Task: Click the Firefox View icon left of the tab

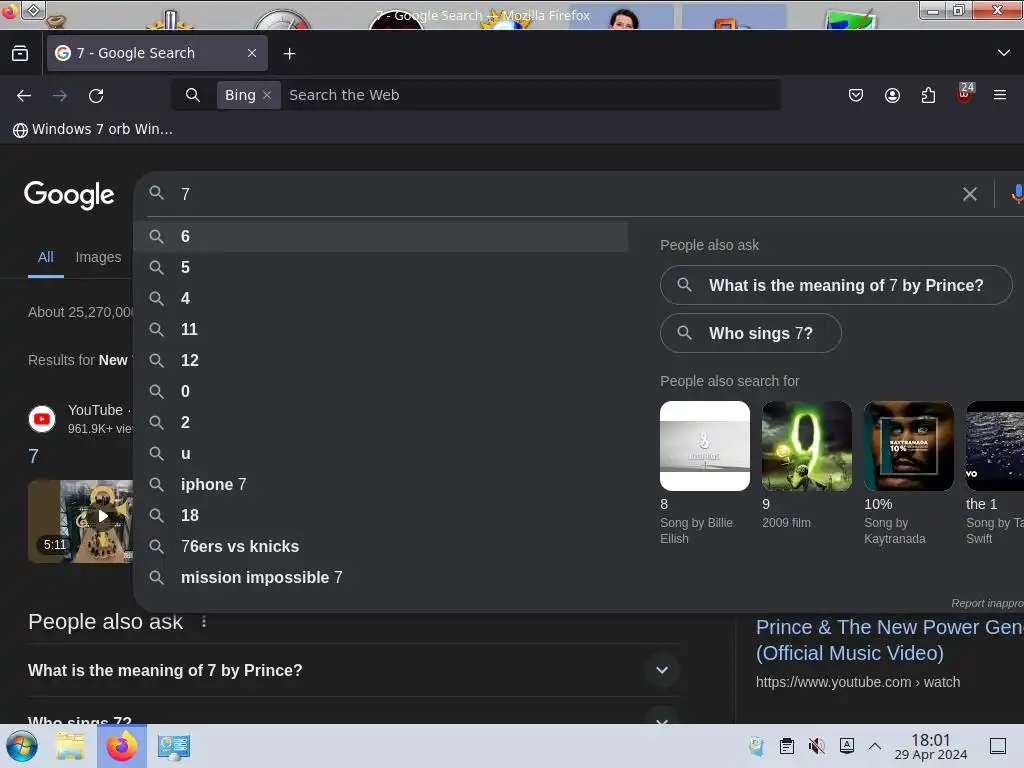Action: point(20,54)
